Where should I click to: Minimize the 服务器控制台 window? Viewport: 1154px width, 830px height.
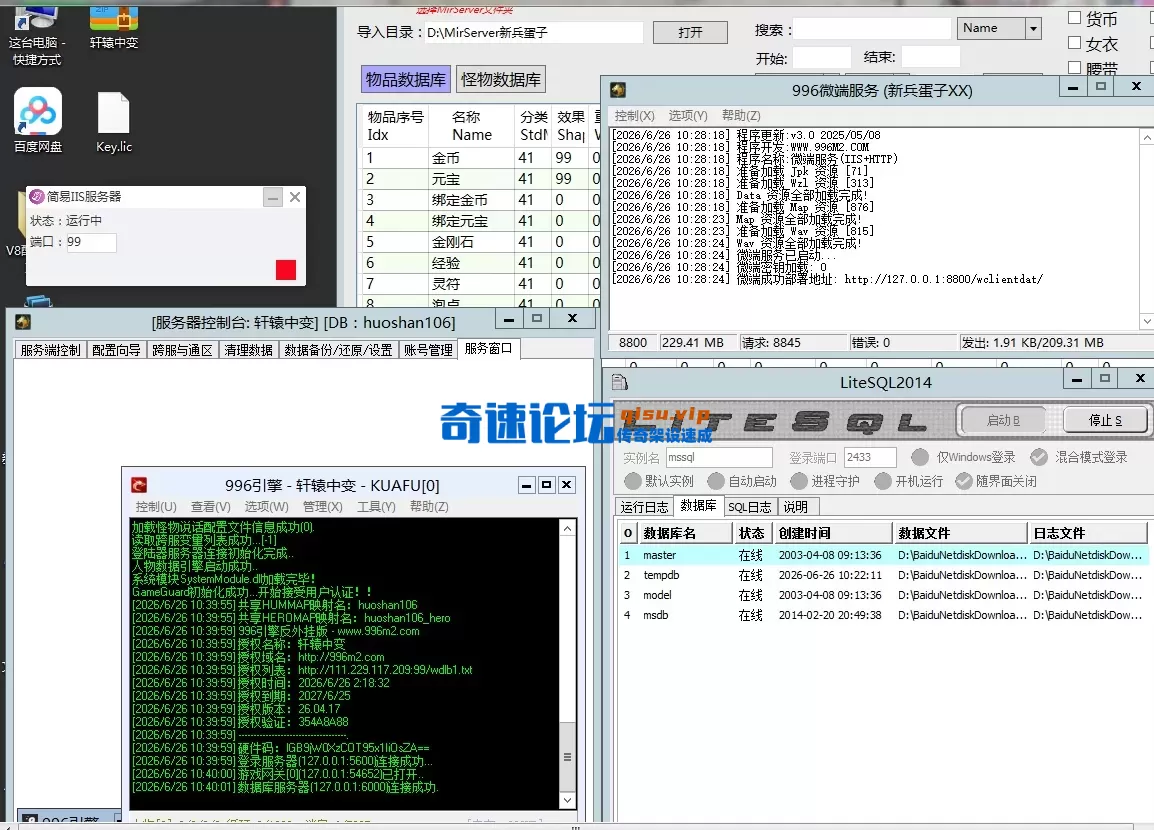[509, 319]
